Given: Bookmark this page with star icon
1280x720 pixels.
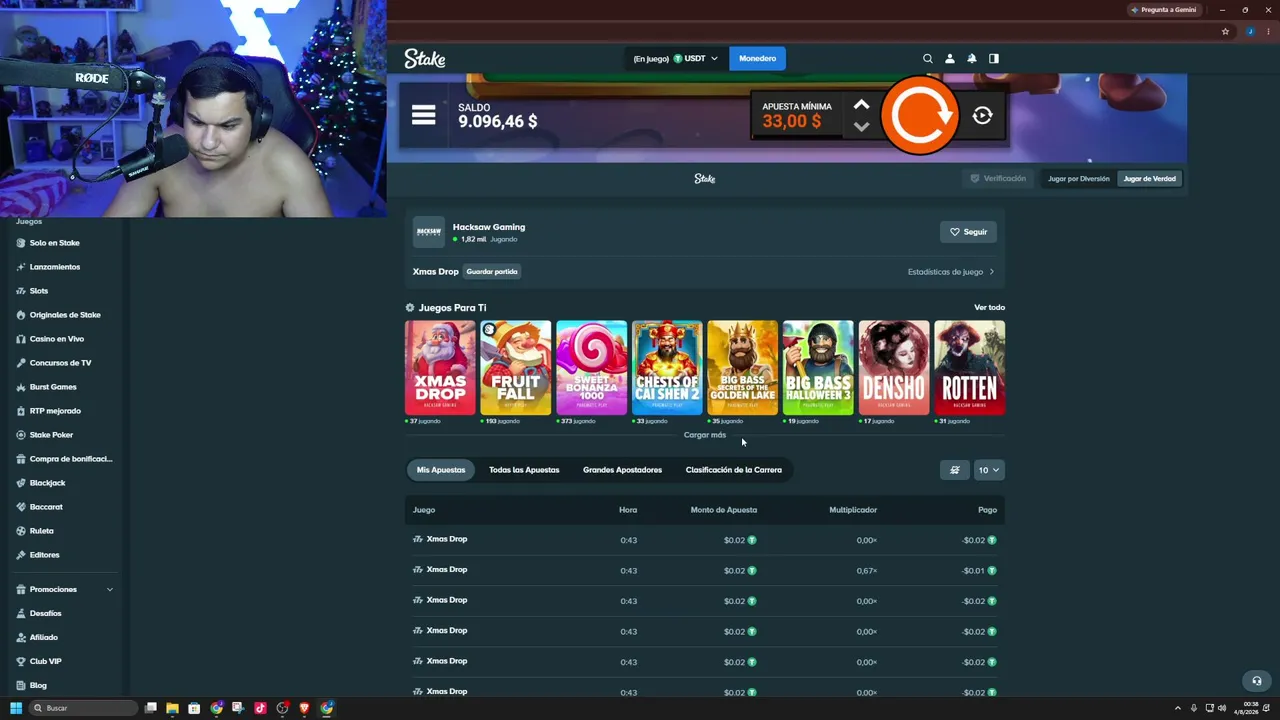Looking at the screenshot, I should 1225,32.
